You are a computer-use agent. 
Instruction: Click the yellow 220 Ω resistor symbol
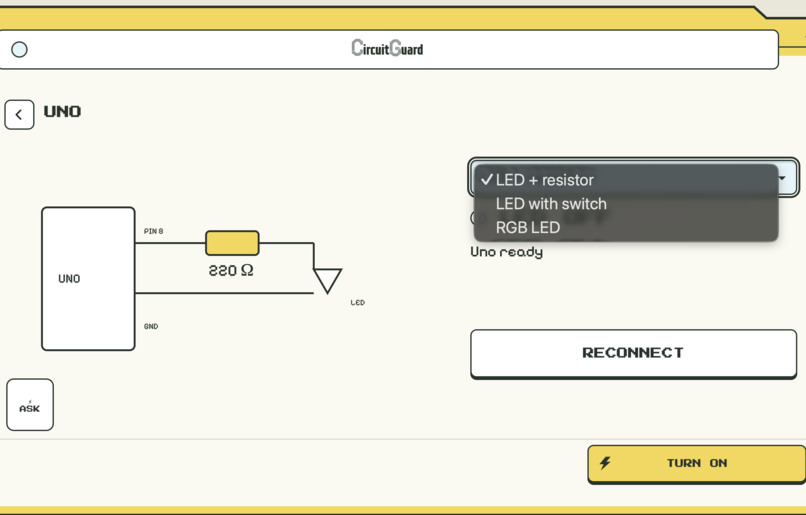[x=232, y=243]
